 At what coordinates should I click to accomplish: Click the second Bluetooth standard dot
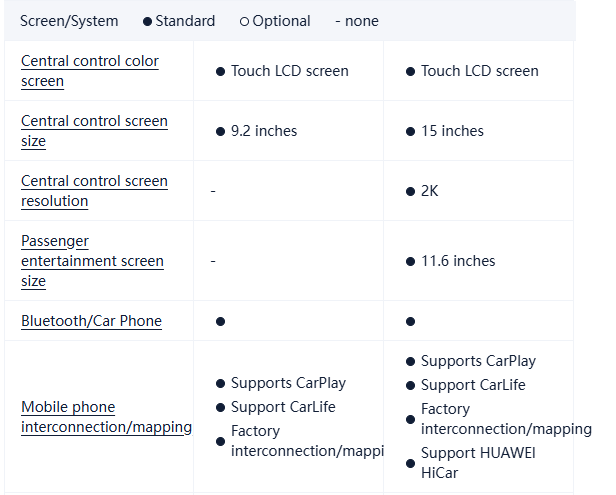(x=410, y=321)
